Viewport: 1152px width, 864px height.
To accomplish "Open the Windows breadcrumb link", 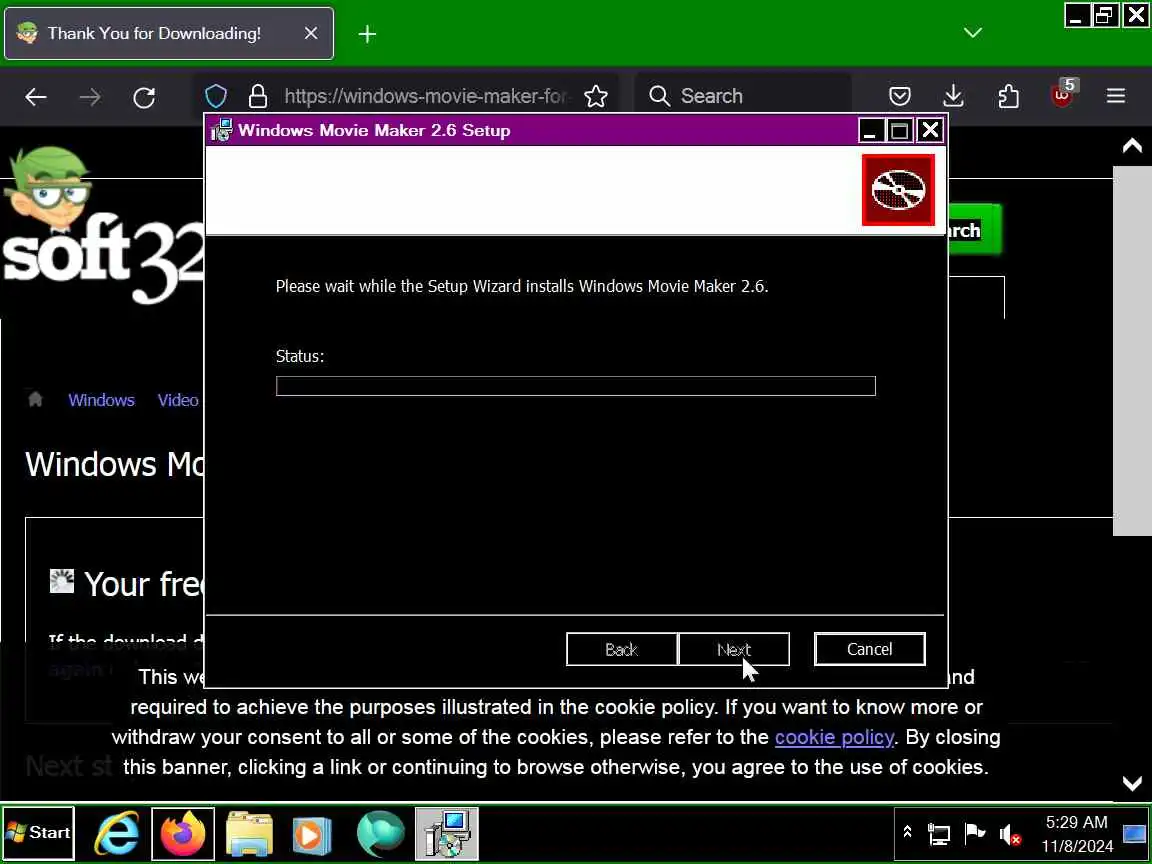I will click(x=101, y=400).
